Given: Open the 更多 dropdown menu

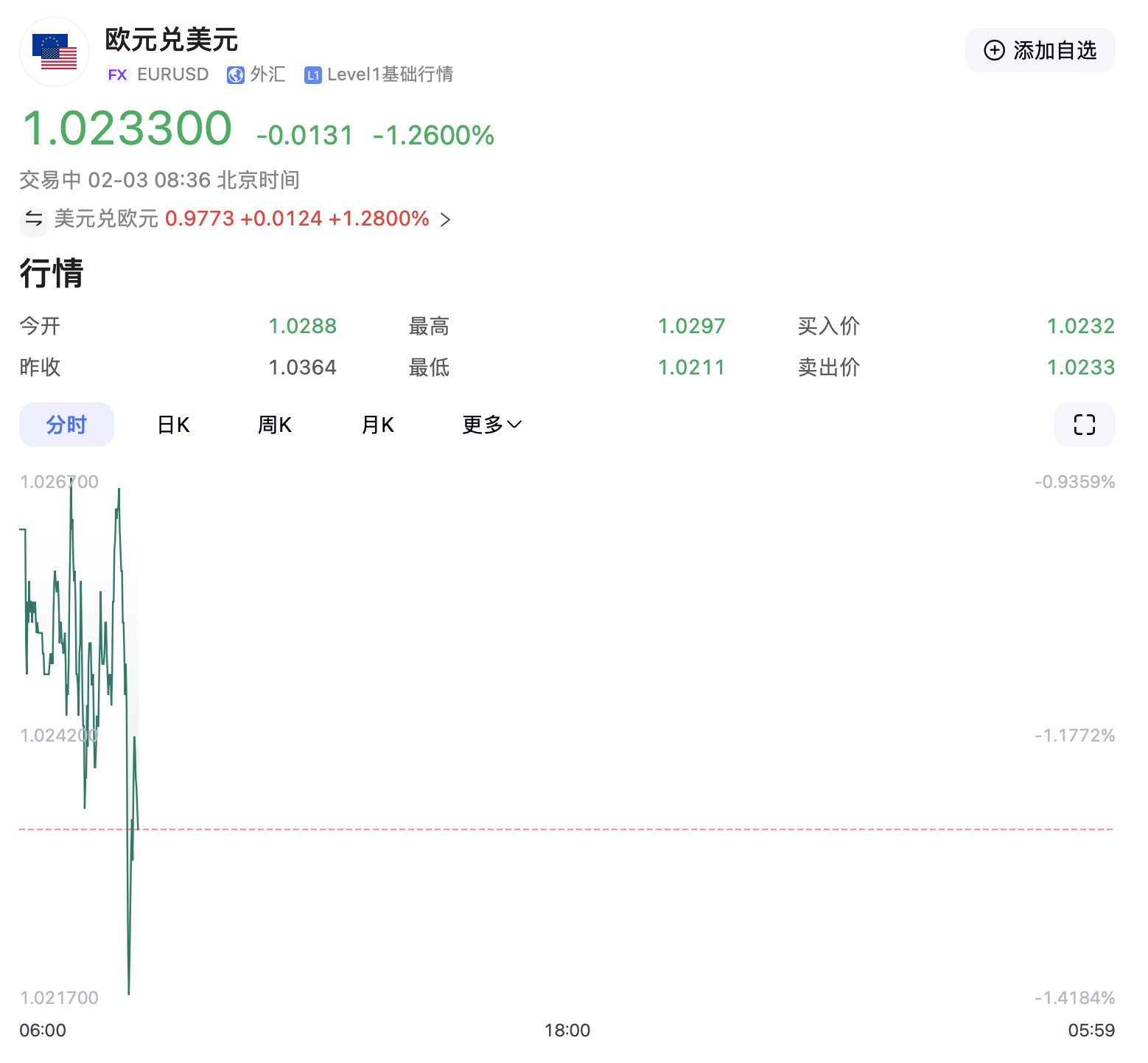Looking at the screenshot, I should 484,425.
